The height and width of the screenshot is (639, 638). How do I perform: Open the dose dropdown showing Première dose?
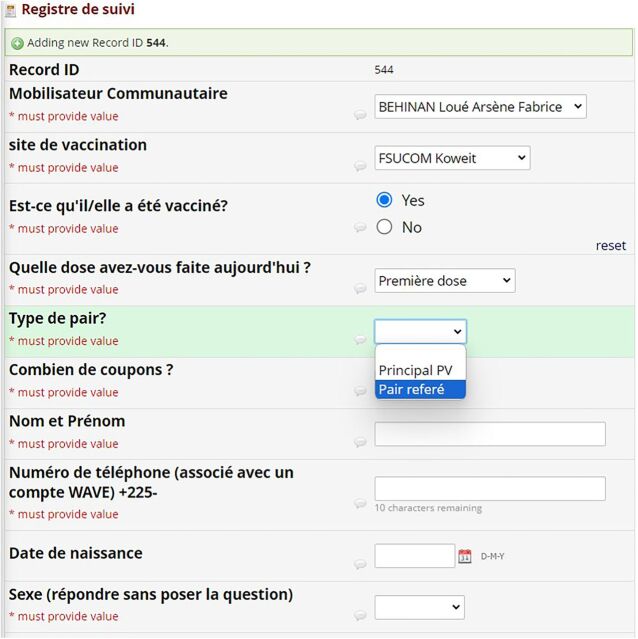[444, 281]
